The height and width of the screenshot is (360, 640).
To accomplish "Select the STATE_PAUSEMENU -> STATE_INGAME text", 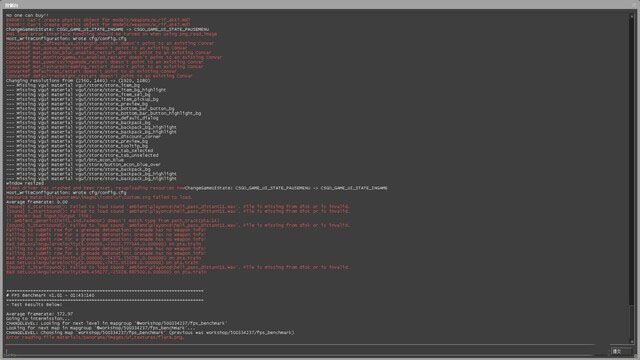I will pyautogui.click(x=286, y=188).
